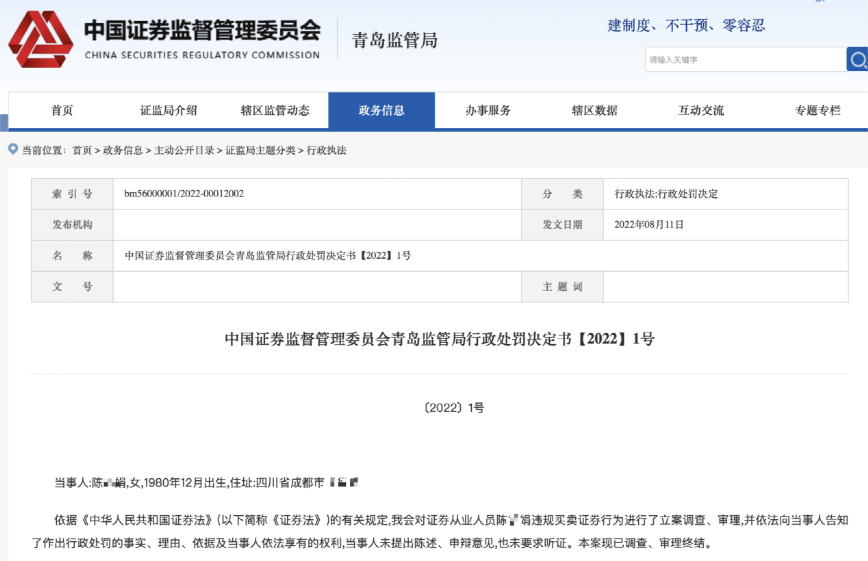868x561 pixels.
Task: Click the slogan 建制度、不干预、零容忍
Action: point(686,25)
